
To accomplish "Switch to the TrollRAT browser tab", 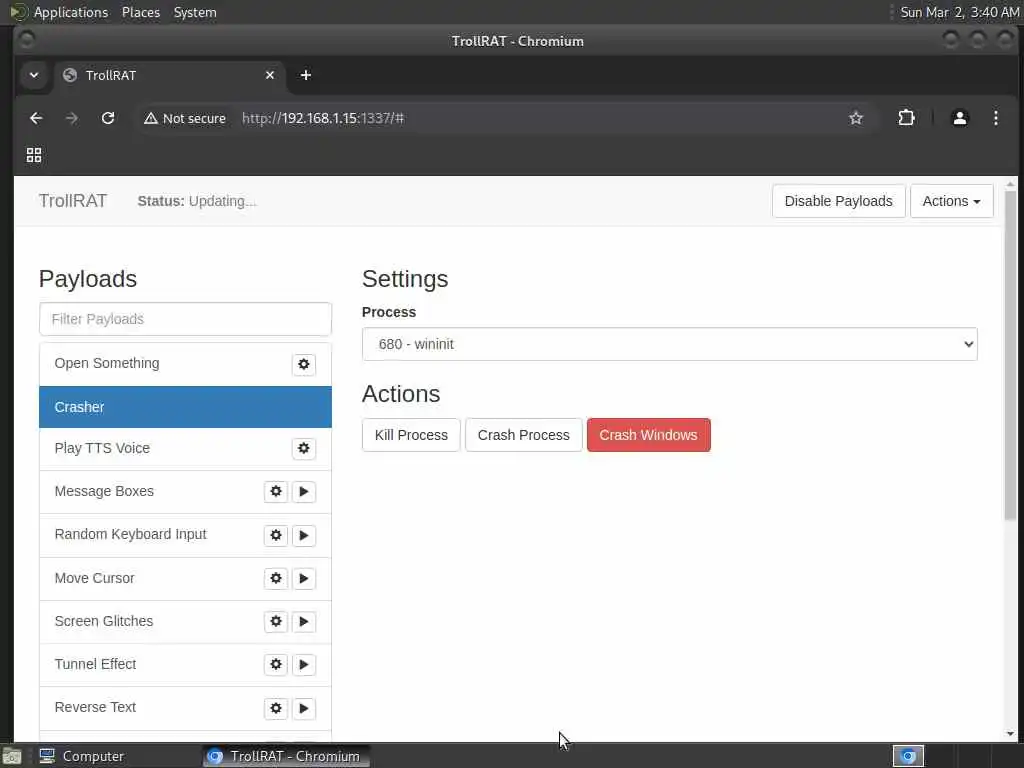I will pos(170,75).
